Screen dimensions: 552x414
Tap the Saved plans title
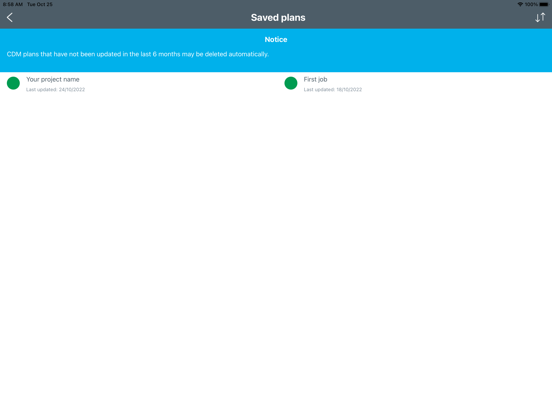(x=278, y=18)
